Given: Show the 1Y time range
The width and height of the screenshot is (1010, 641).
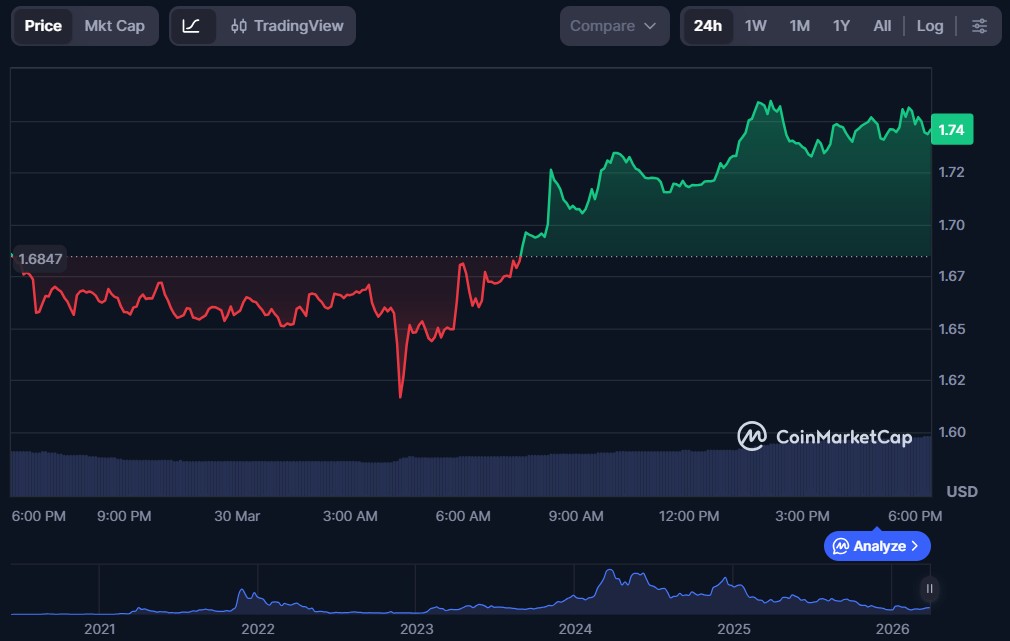Looking at the screenshot, I should tap(841, 26).
